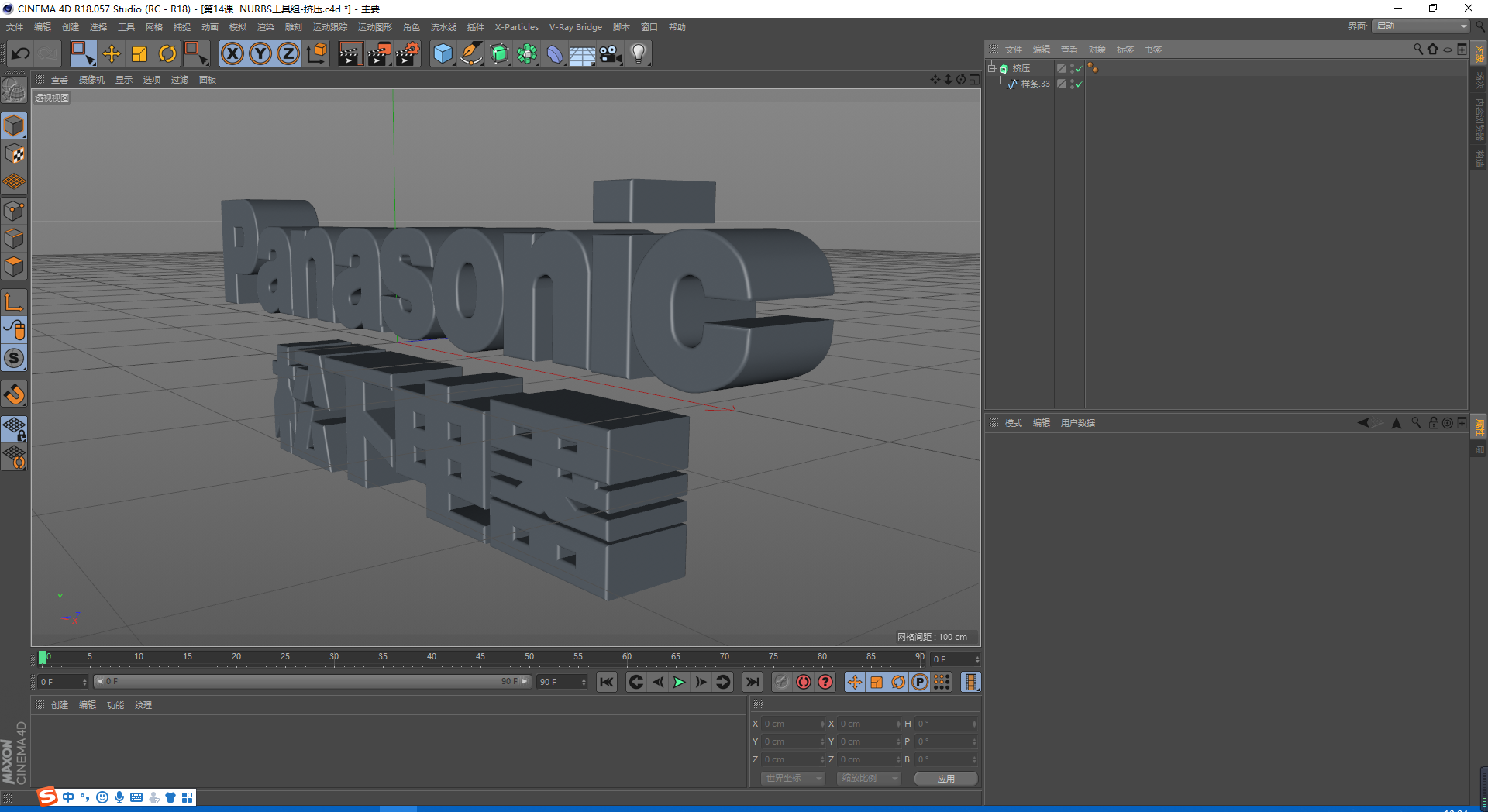
Task: Activate the Rotate tool in top toolbar
Action: pos(167,53)
